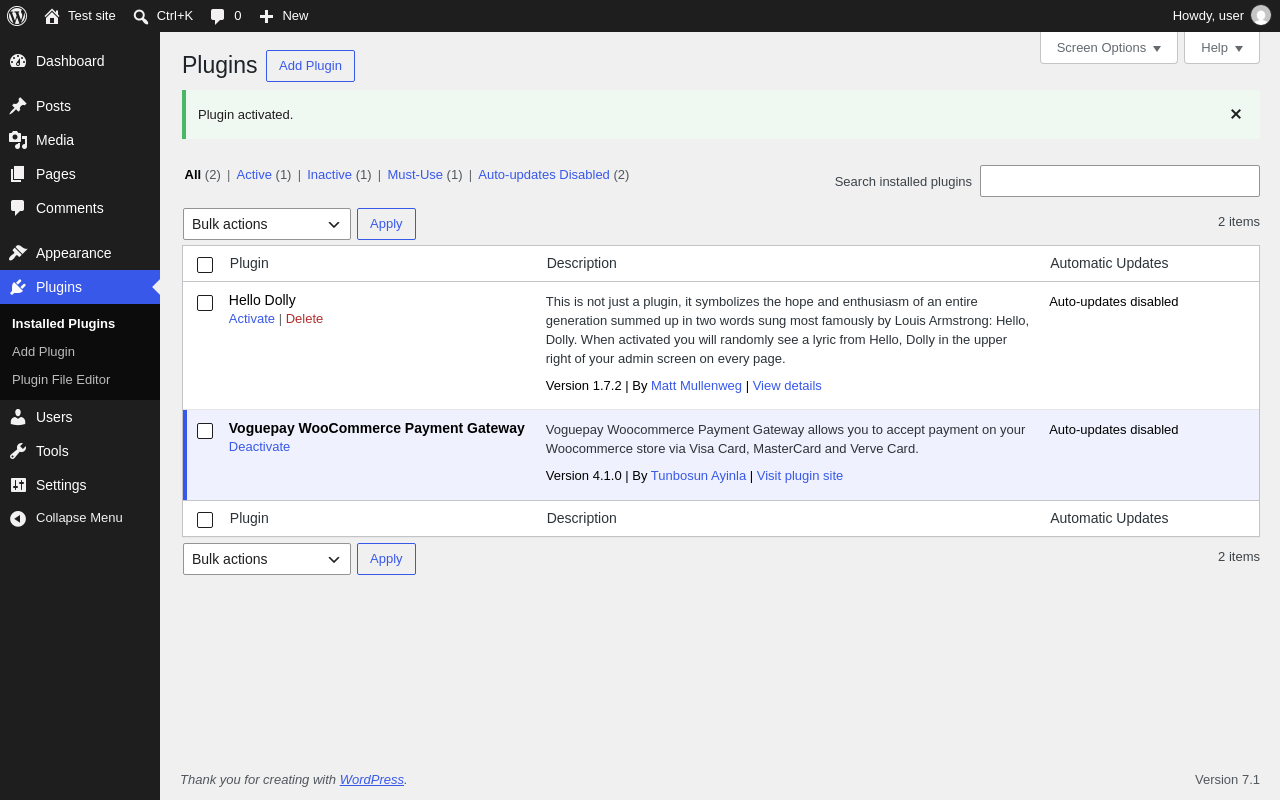Image resolution: width=1280 pixels, height=800 pixels.
Task: Open comments bubble icon in admin bar
Action: 218,16
